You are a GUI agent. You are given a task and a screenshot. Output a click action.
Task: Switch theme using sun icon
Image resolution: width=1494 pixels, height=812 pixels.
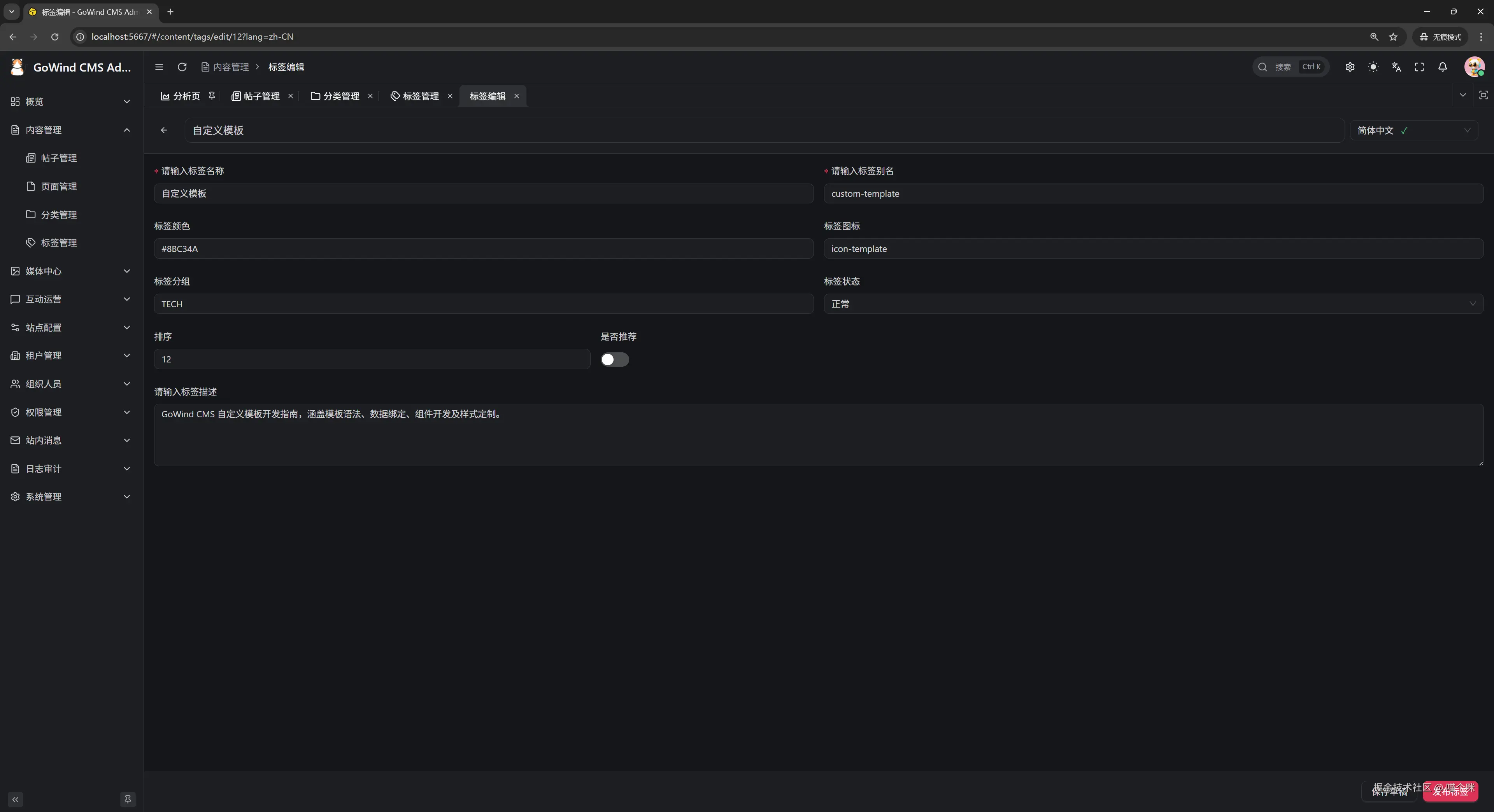pyautogui.click(x=1373, y=67)
